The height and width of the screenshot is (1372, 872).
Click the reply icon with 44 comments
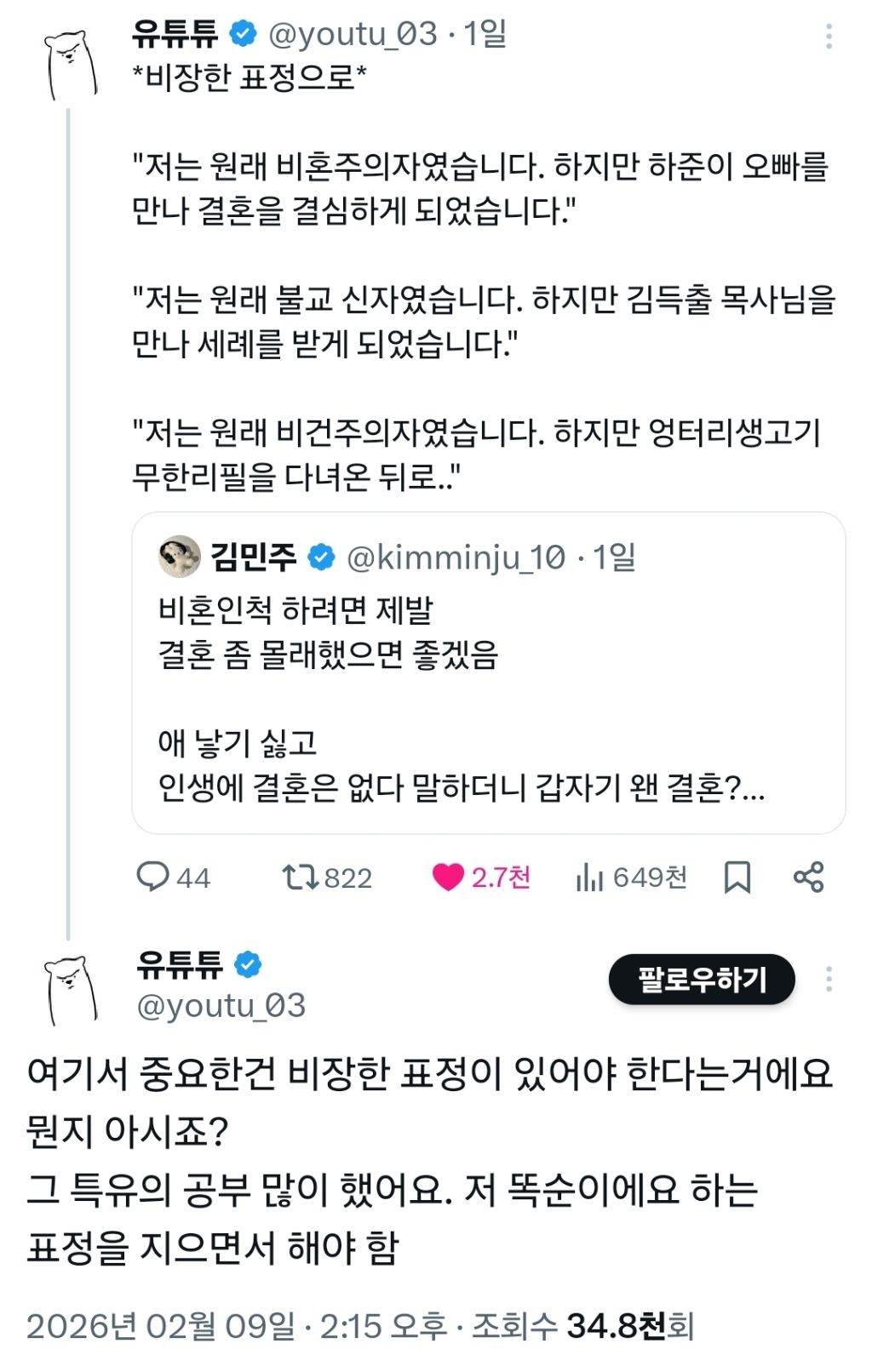click(x=153, y=877)
